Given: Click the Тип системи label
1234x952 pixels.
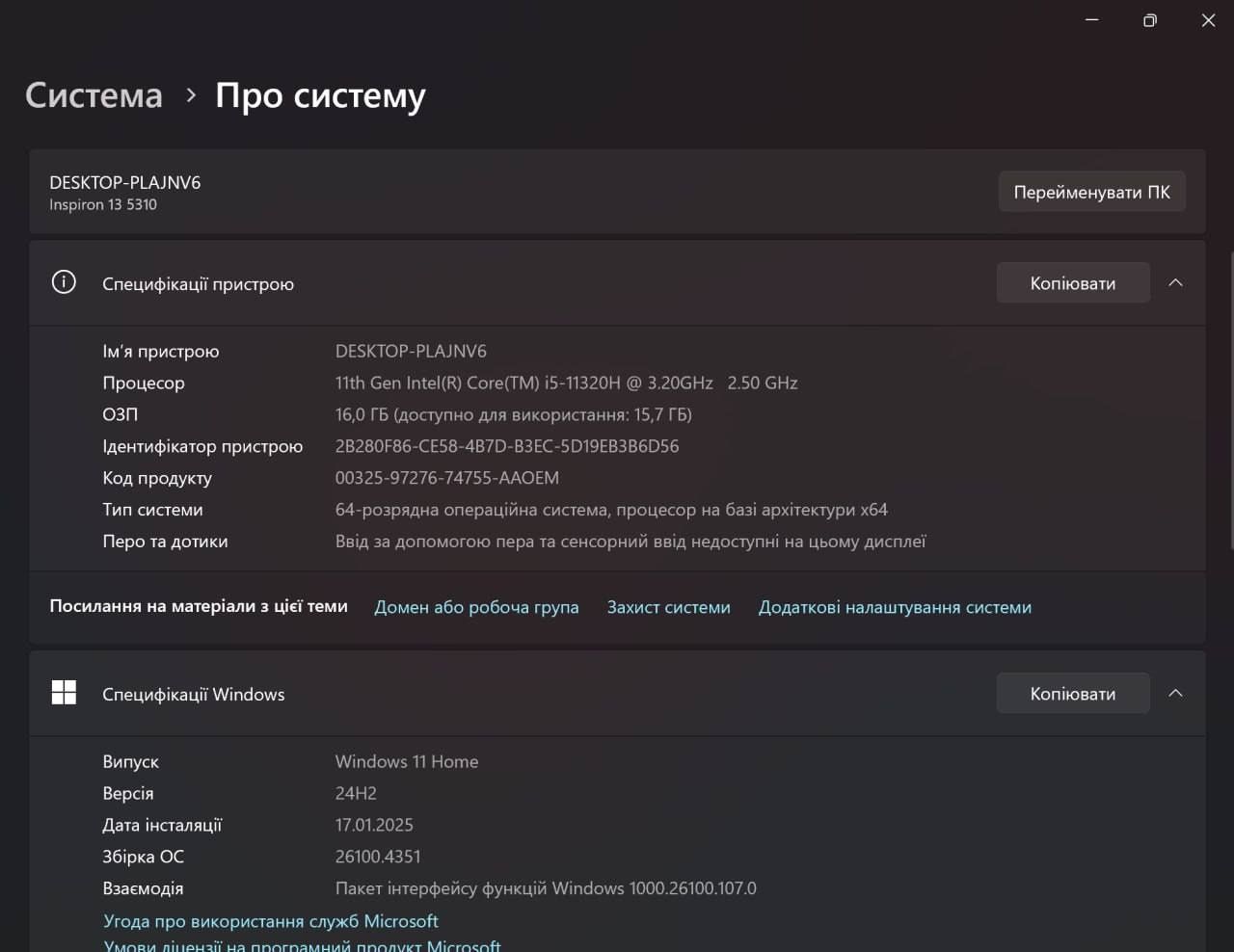Looking at the screenshot, I should pyautogui.click(x=152, y=510).
